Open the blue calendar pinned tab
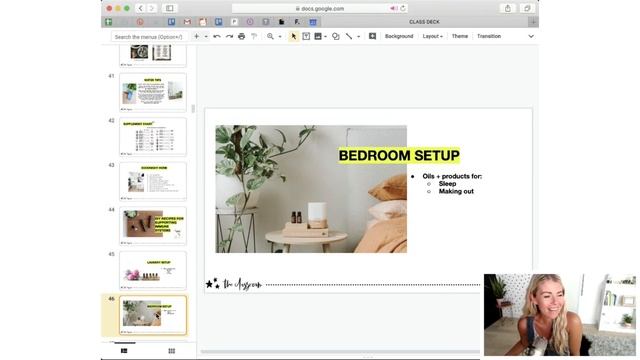640x360 pixels. click(x=313, y=22)
